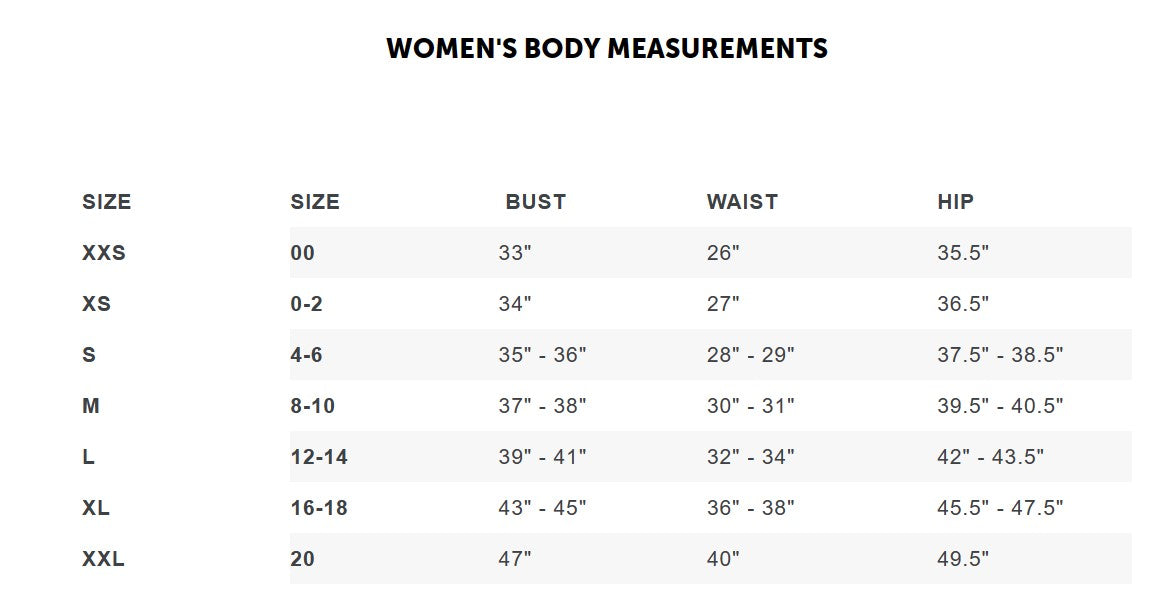Click the Women's Body Measurements heading

607,49
